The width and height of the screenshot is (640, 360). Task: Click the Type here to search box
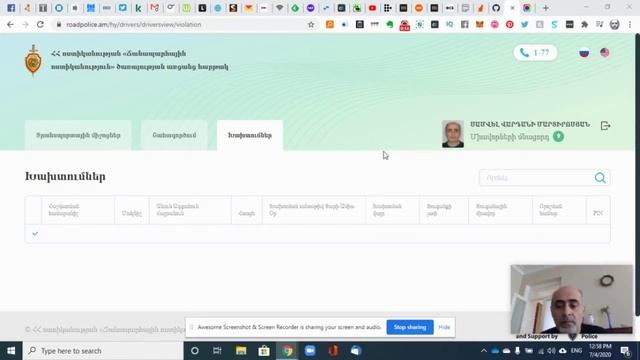103,351
